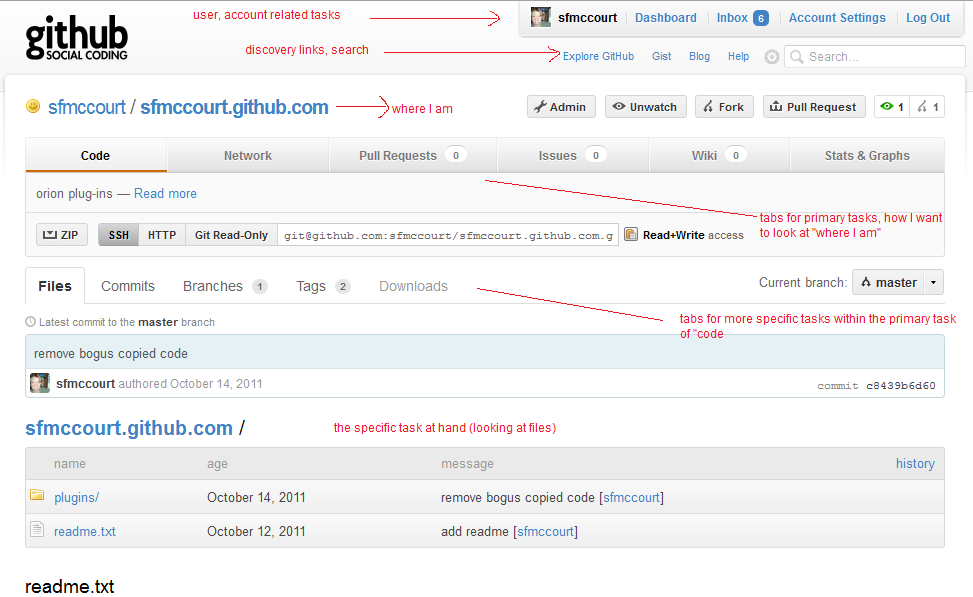Open the settings gear icon beside search
The width and height of the screenshot is (973, 597).
pos(771,57)
